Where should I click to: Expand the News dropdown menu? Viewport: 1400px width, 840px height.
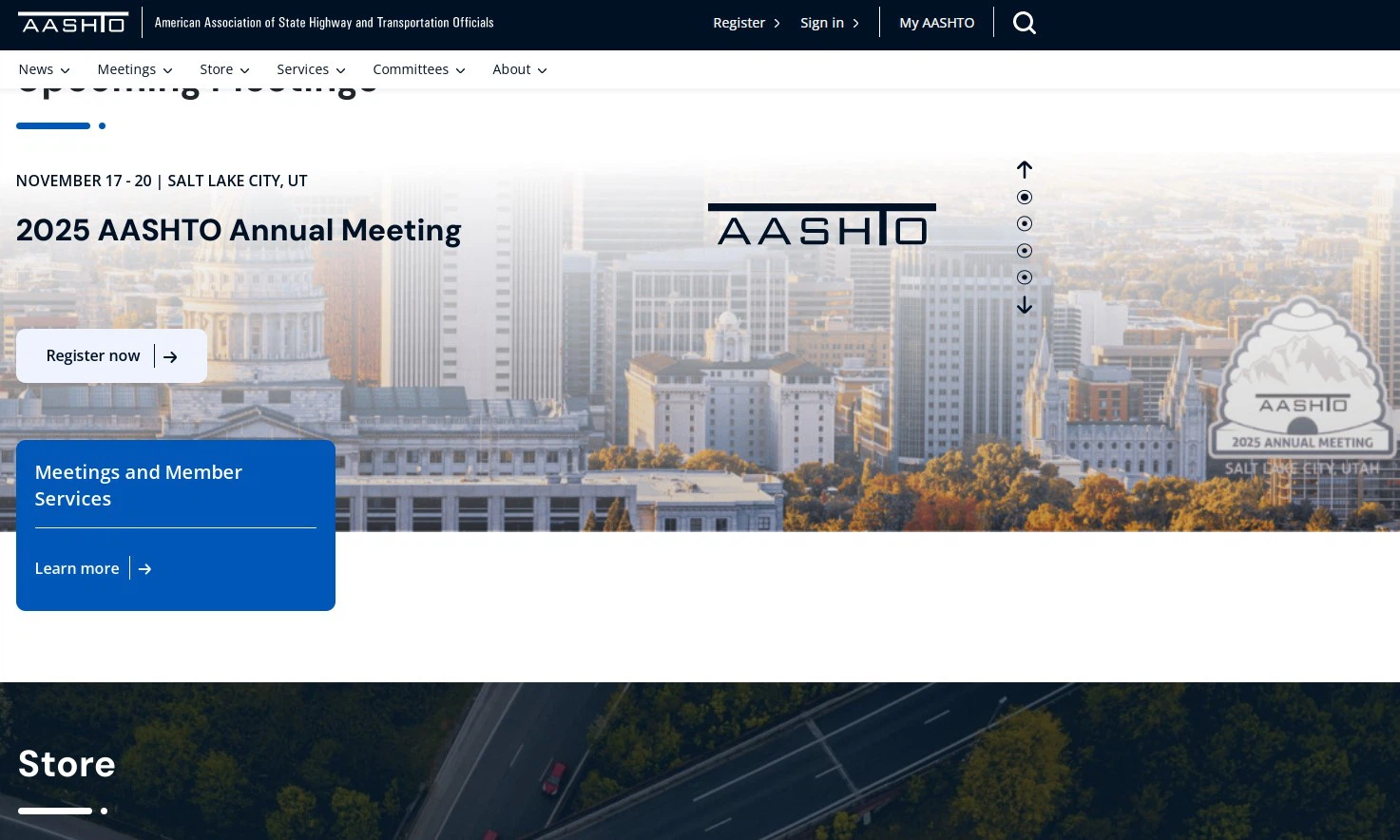[x=44, y=69]
